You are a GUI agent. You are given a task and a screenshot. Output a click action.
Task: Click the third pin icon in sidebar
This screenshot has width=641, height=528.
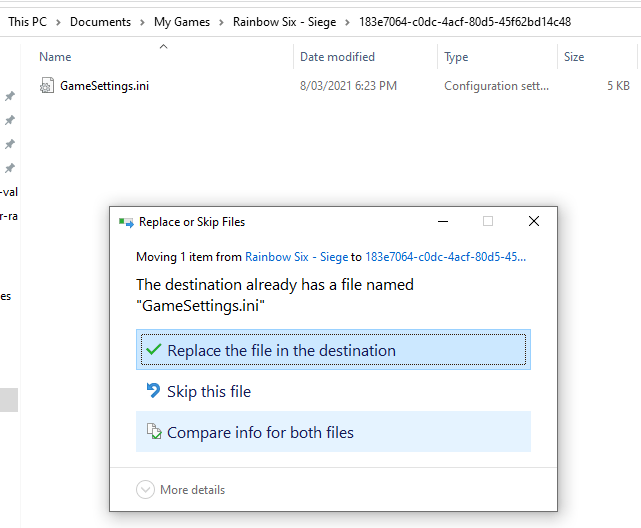tap(10, 144)
